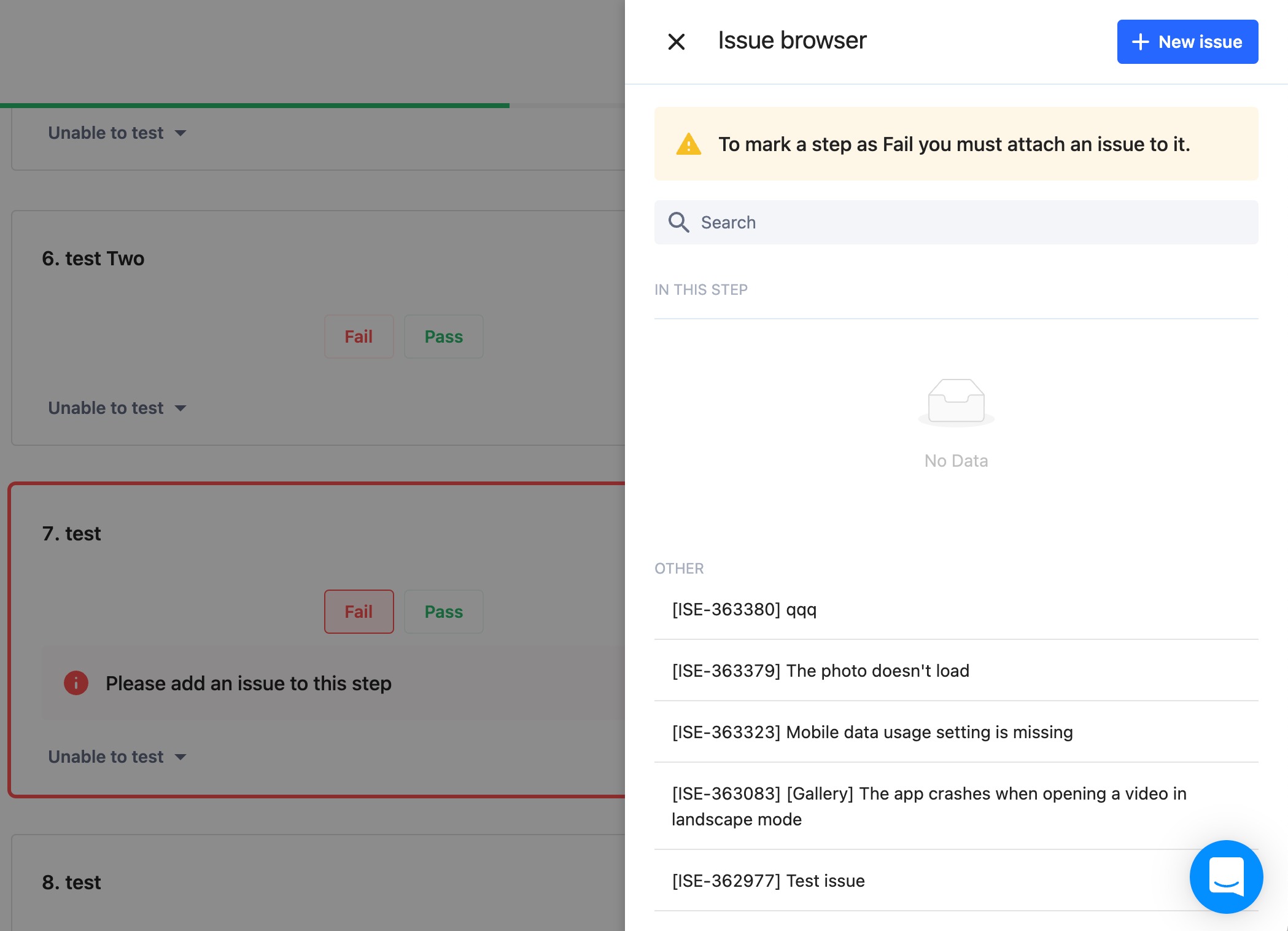This screenshot has height=931, width=1288.
Task: Toggle Fail on step 7 test
Action: pyautogui.click(x=359, y=612)
